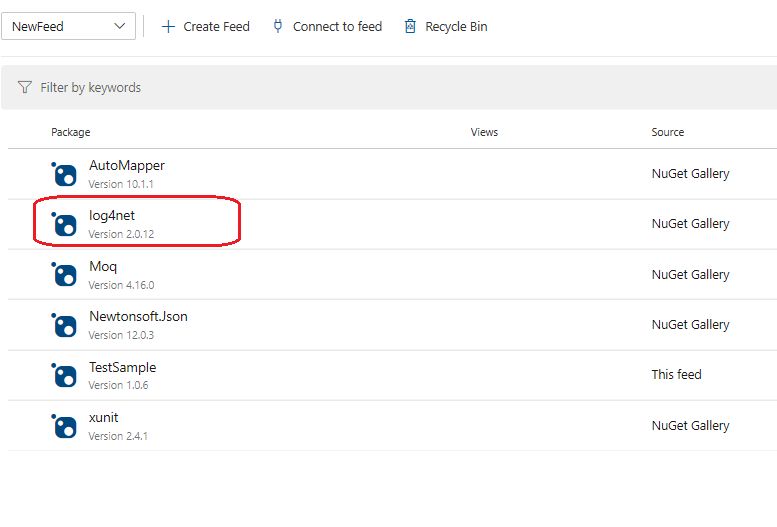The width and height of the screenshot is (777, 527).
Task: Click the NuGet icon beside log4net
Action: point(64,224)
